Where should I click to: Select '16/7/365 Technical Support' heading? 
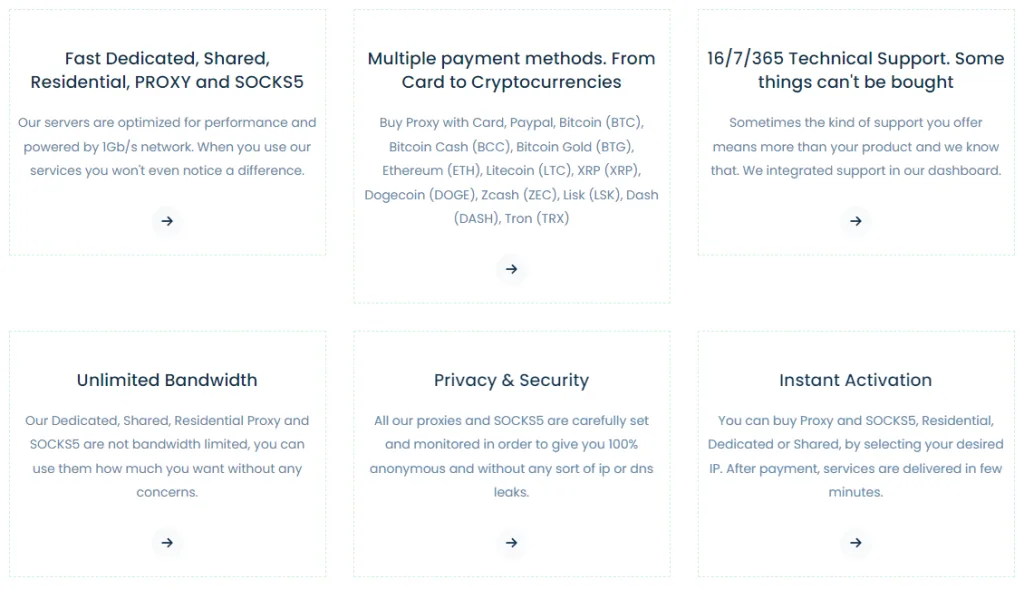click(x=855, y=70)
